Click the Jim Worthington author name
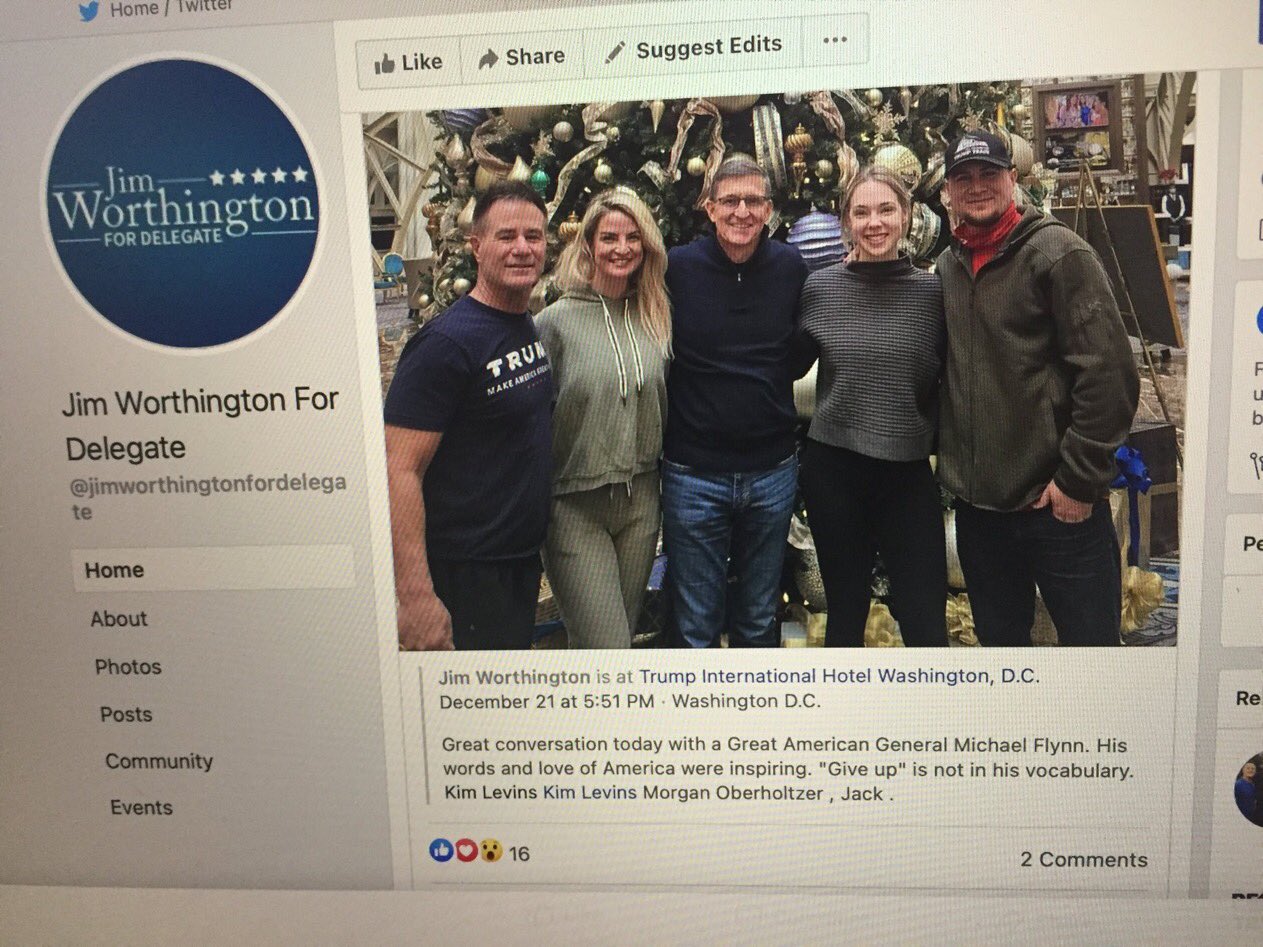This screenshot has height=947, width=1263. 513,677
